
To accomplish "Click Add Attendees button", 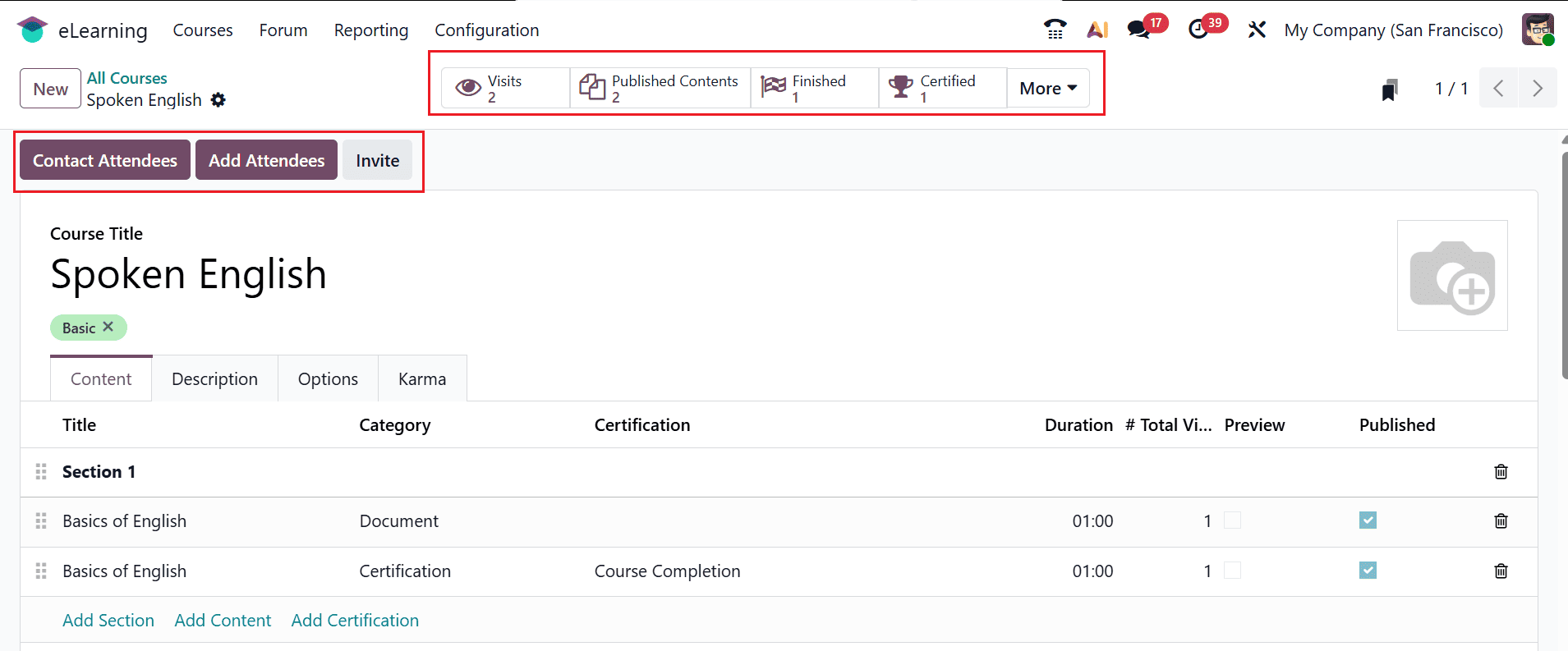I will 266,160.
